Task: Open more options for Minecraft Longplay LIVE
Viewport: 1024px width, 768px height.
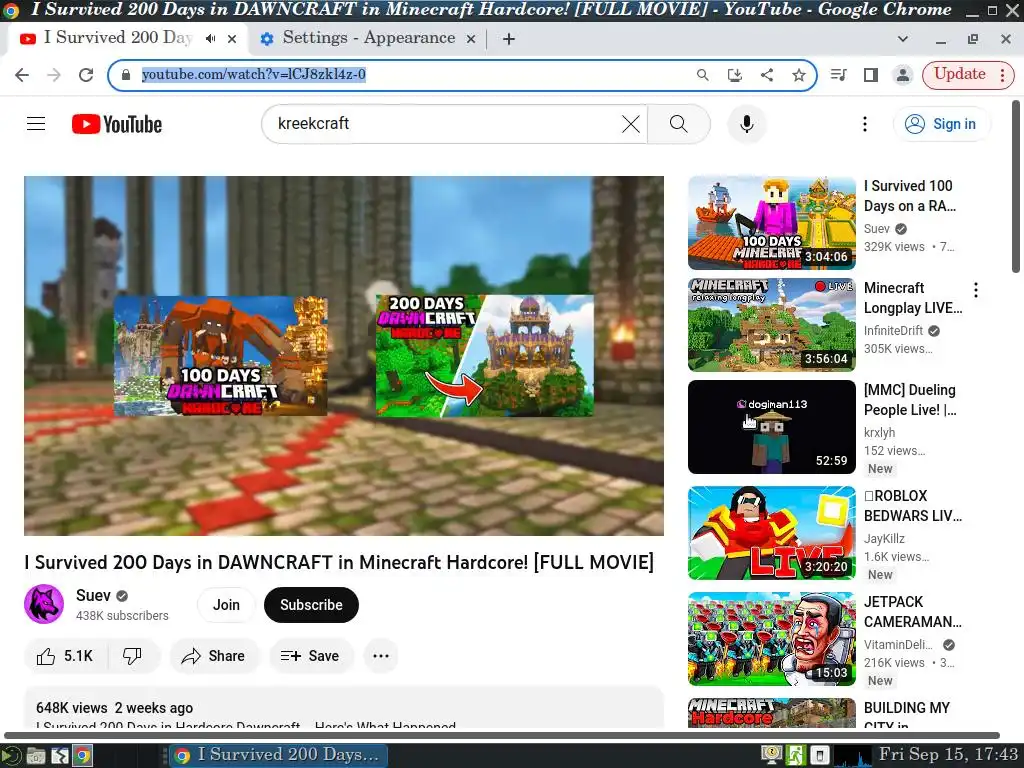Action: pos(976,290)
